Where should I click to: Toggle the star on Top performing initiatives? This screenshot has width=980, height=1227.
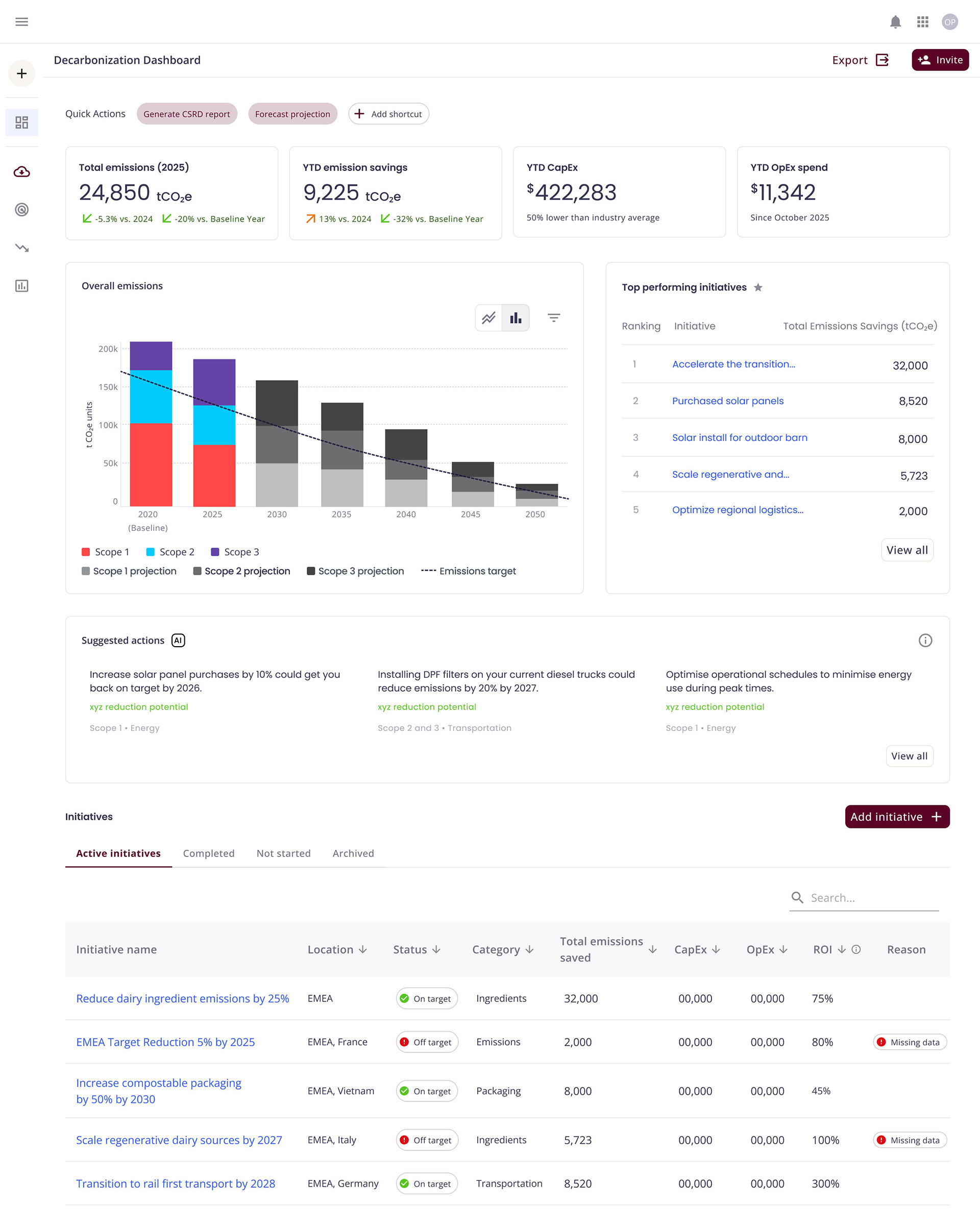[x=758, y=288]
